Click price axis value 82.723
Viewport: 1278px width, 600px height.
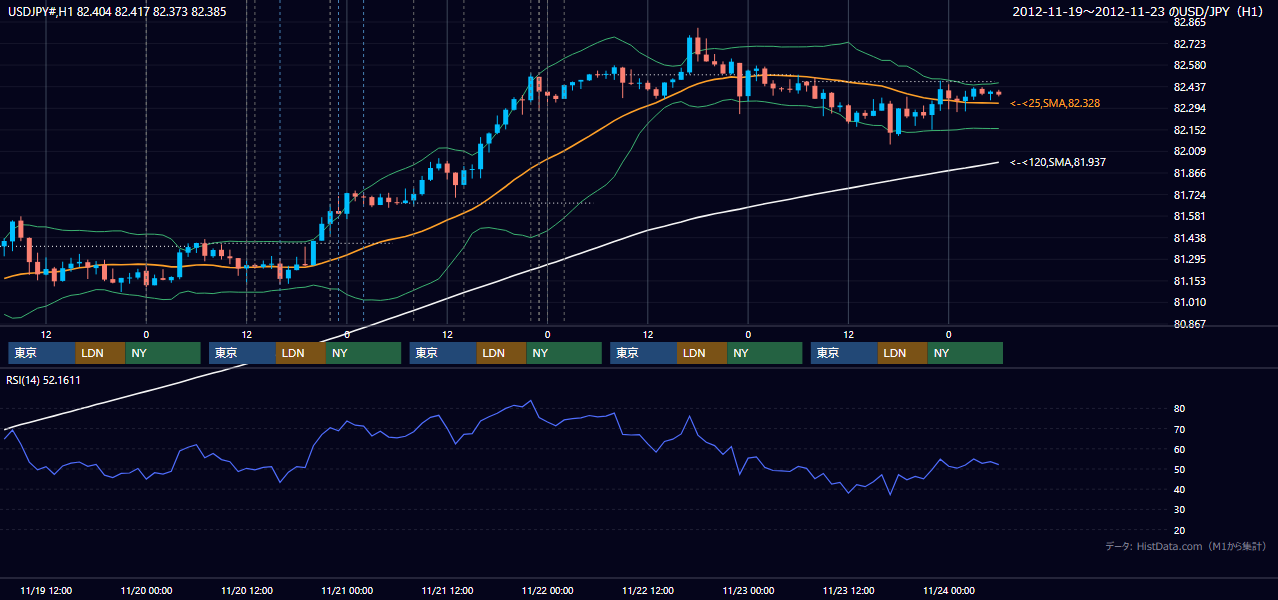pyautogui.click(x=1190, y=44)
